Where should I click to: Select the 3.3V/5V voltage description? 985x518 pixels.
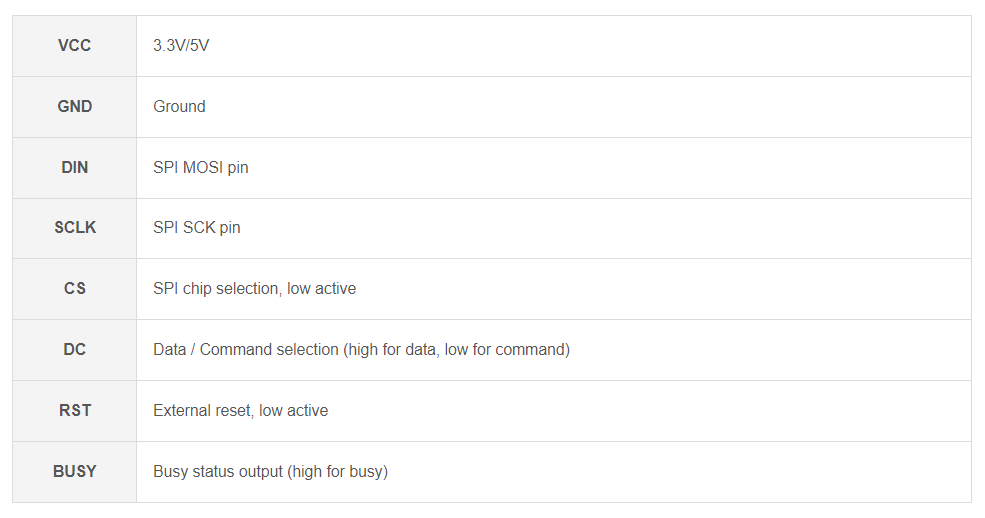[x=181, y=46]
